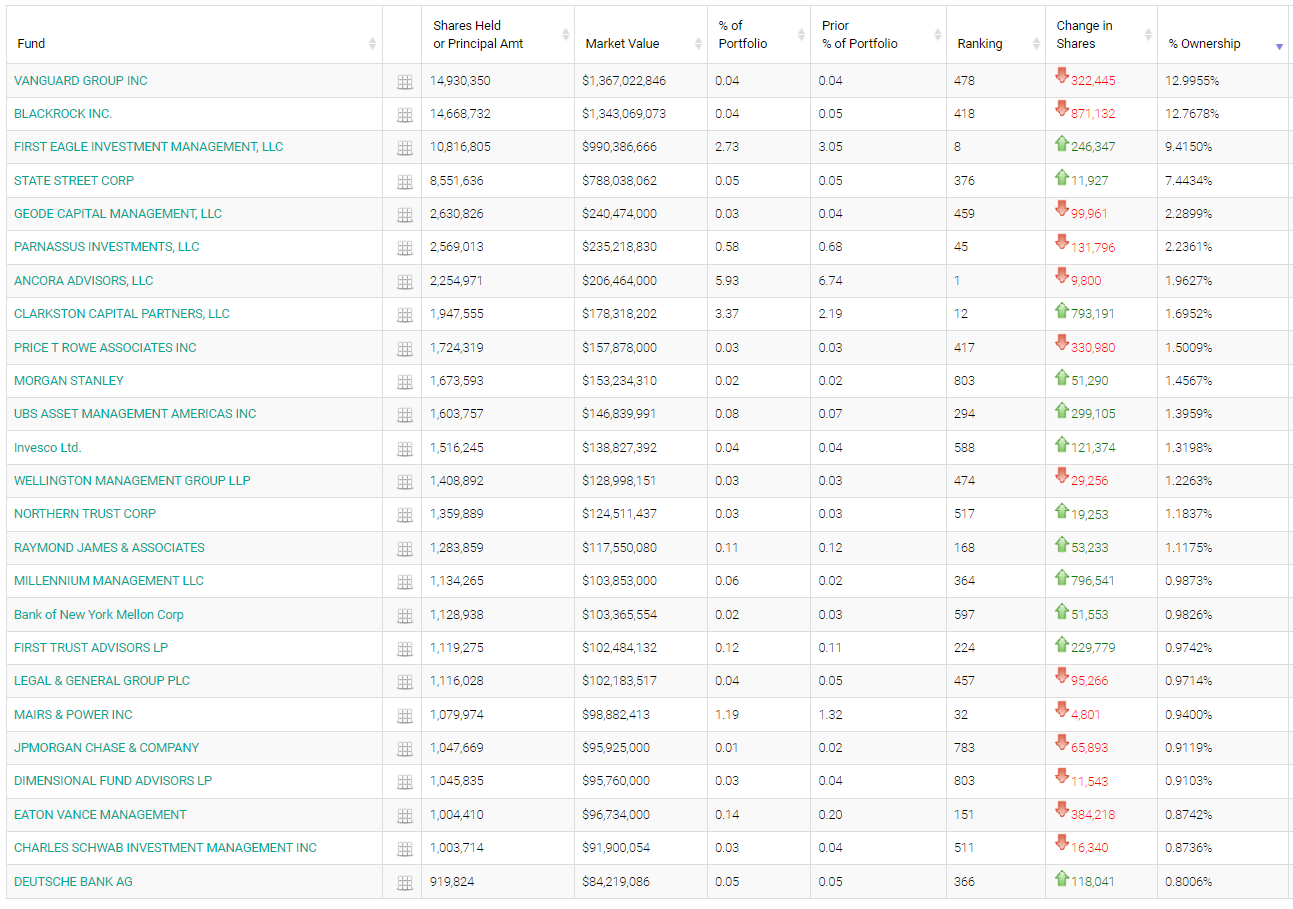Select Vanguard market value $1,367,022,846

click(x=624, y=81)
